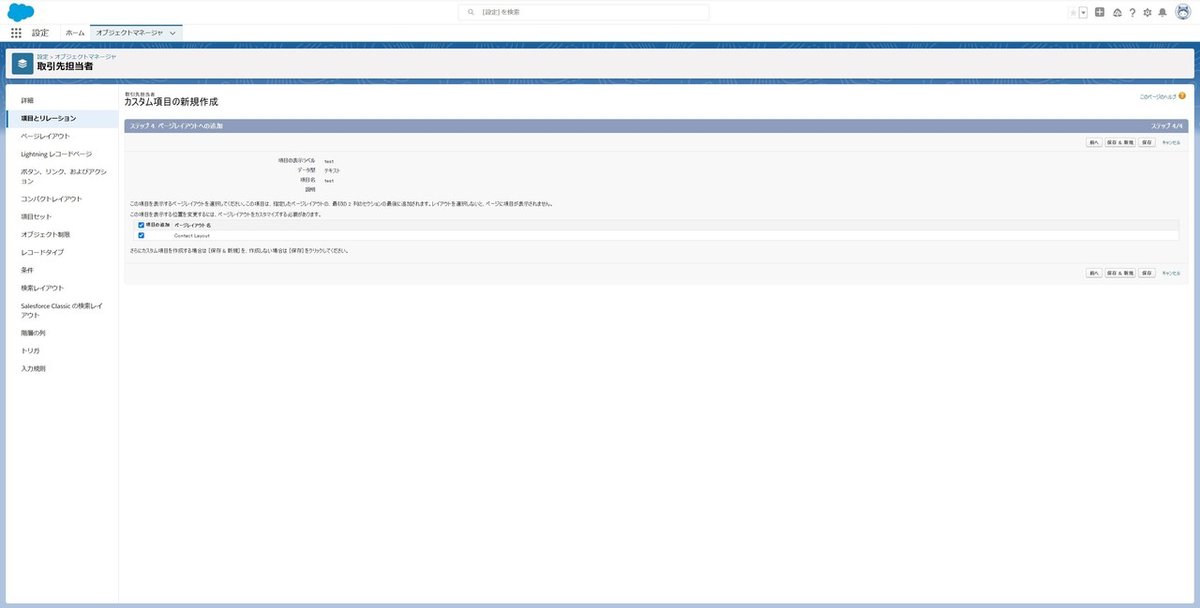Focus the [設定] を検索 search field
Screen dimensions: 1200x608
(x=583, y=12)
